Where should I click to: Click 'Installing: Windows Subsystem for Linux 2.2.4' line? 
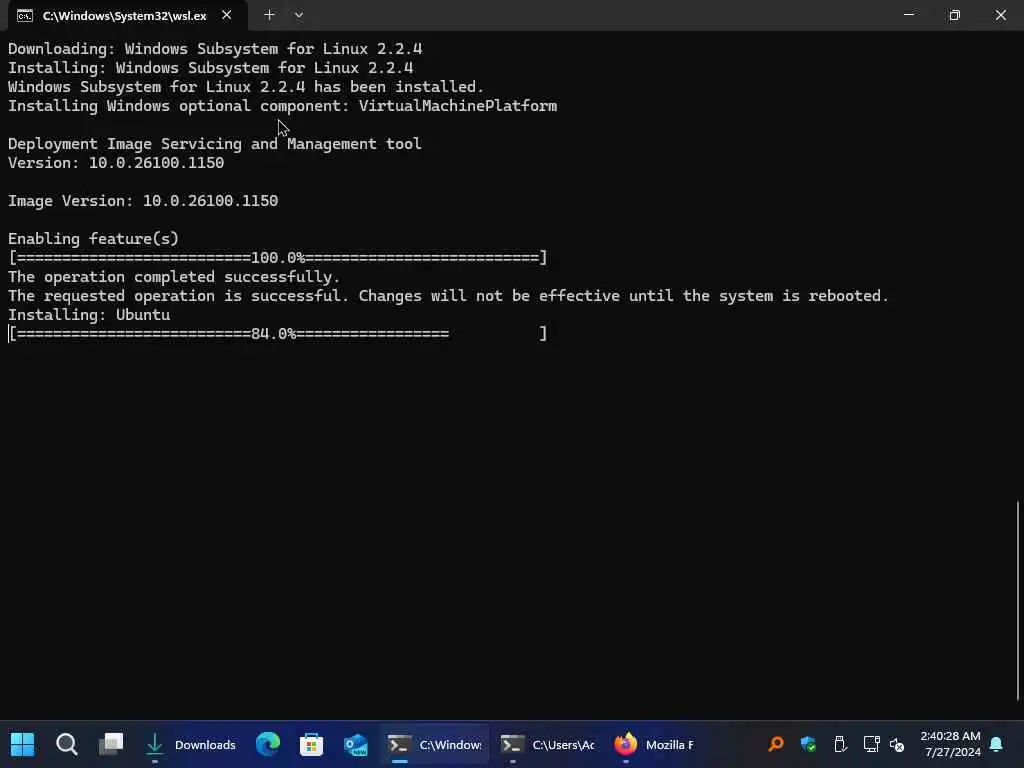(210, 68)
